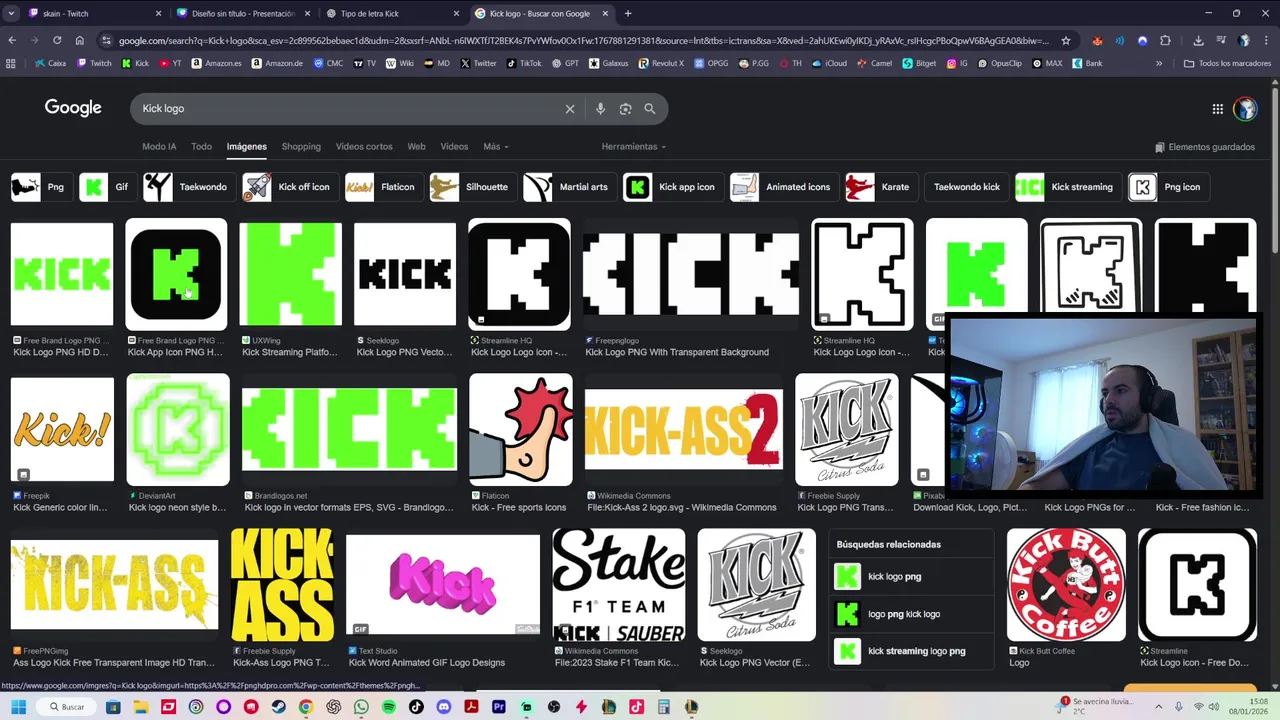The image size is (1280, 720).
Task: Open related search kick logo png
Action: [912, 577]
